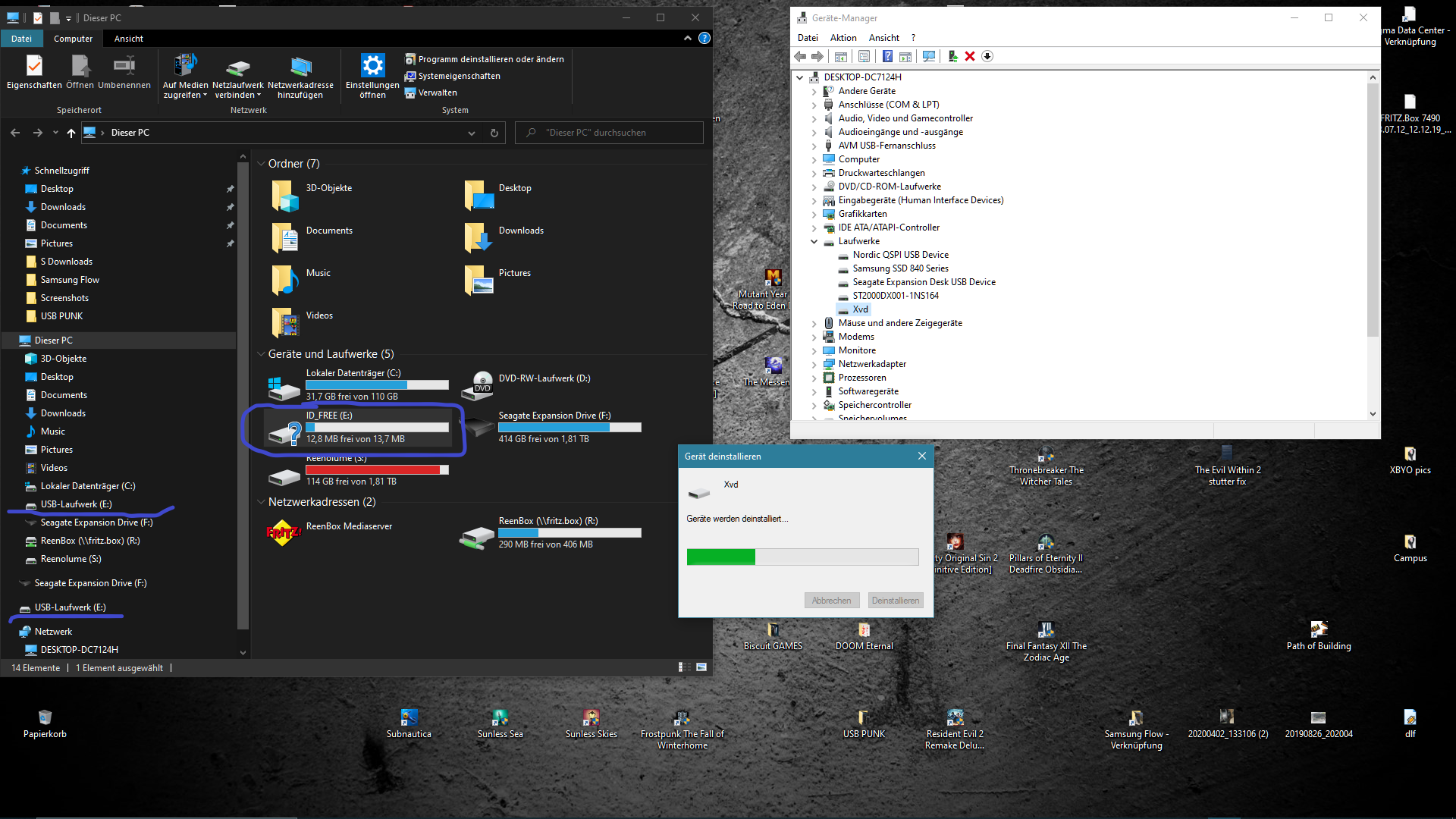Click the blue help icon in Geräte-Manager
The image size is (1456, 819).
pyautogui.click(x=887, y=56)
